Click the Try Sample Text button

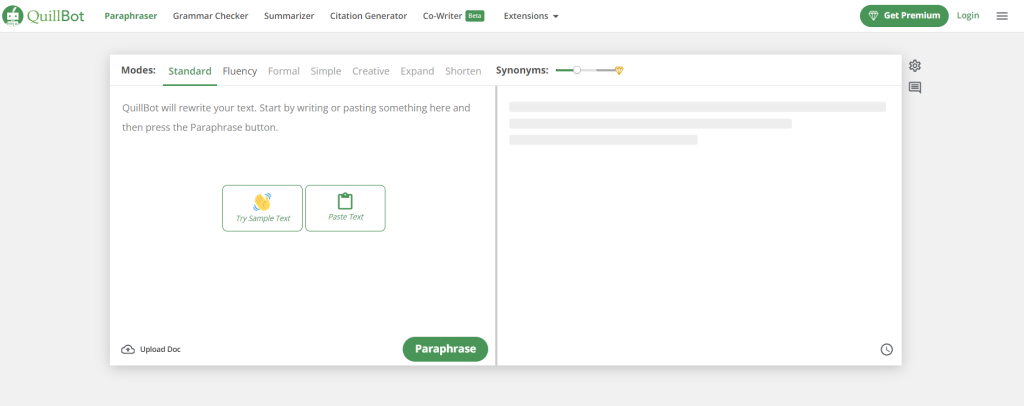[263, 208]
